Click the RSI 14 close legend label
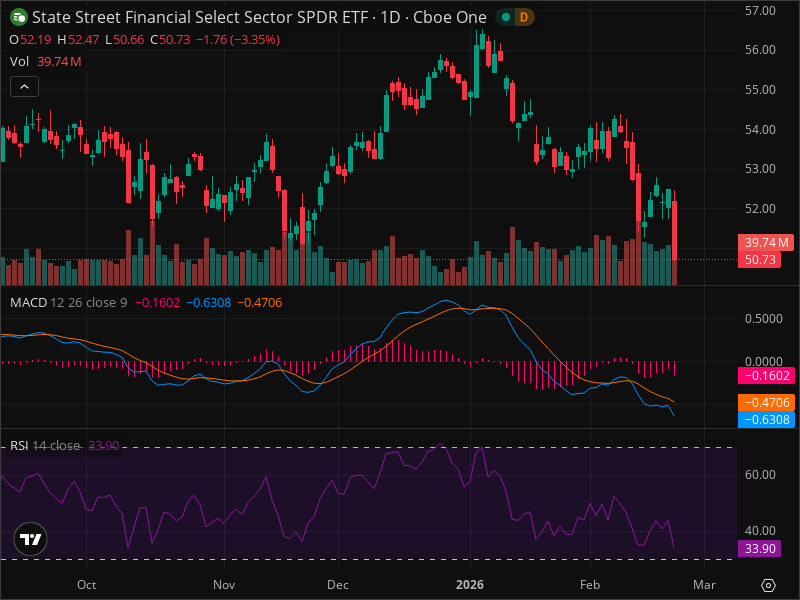 click(45, 446)
